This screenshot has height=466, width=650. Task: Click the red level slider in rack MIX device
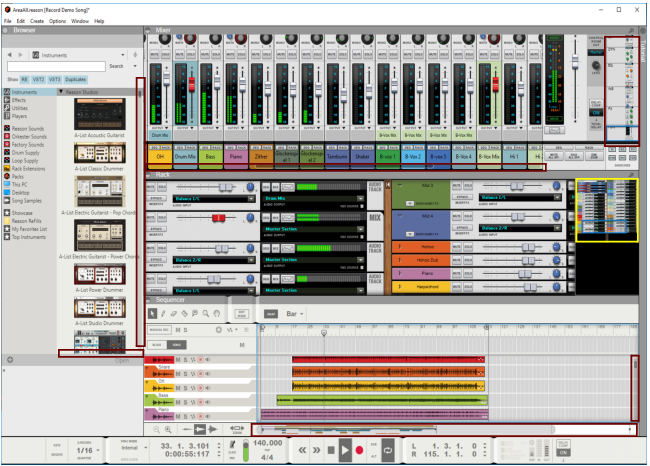point(218,218)
